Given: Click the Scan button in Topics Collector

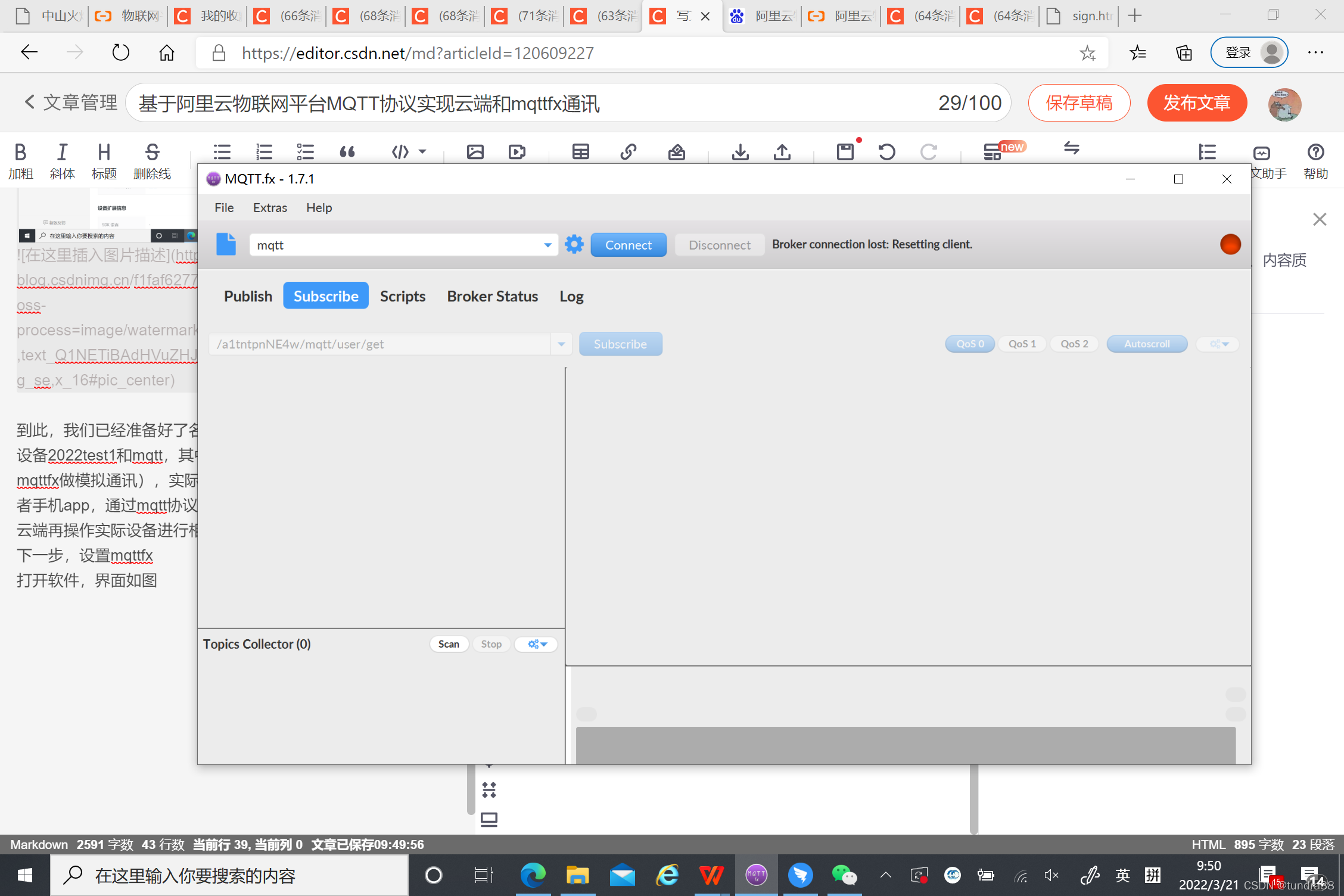Looking at the screenshot, I should 449,644.
